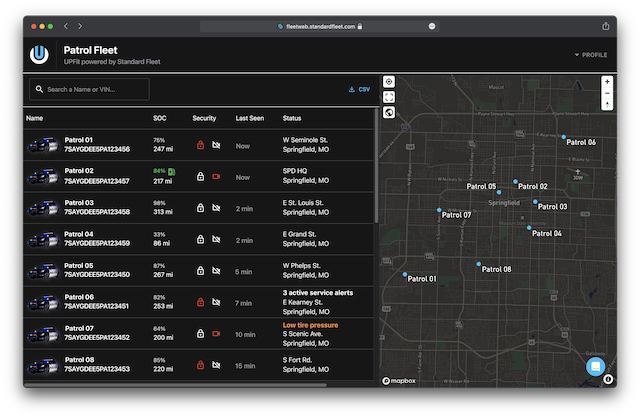This screenshot has width=640, height=417.
Task: Click the Patrol 04 marker on the map
Action: pyautogui.click(x=529, y=228)
